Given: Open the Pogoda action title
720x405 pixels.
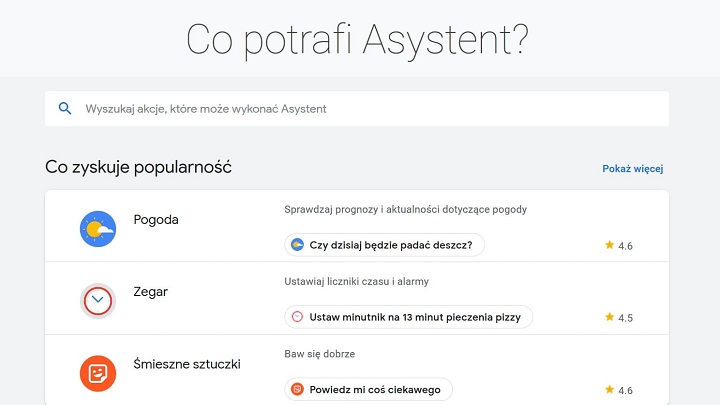Looking at the screenshot, I should pos(156,220).
